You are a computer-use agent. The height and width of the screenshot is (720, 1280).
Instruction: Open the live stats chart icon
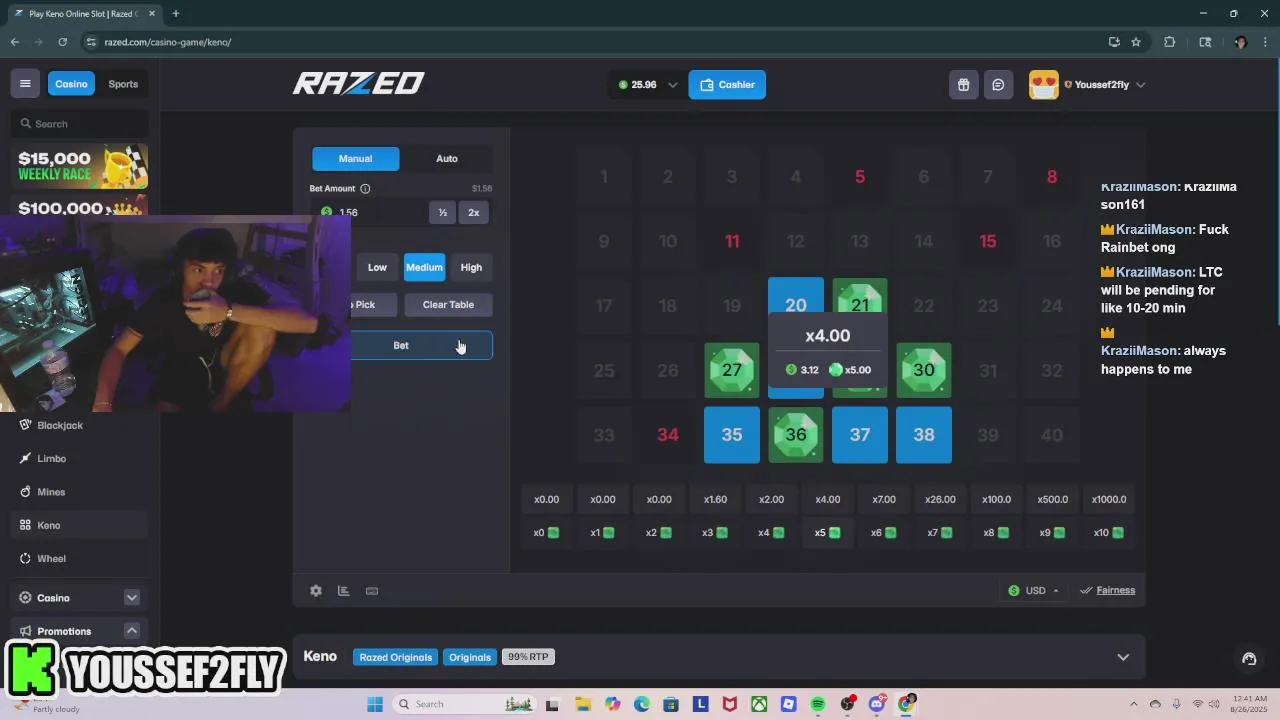(x=343, y=591)
